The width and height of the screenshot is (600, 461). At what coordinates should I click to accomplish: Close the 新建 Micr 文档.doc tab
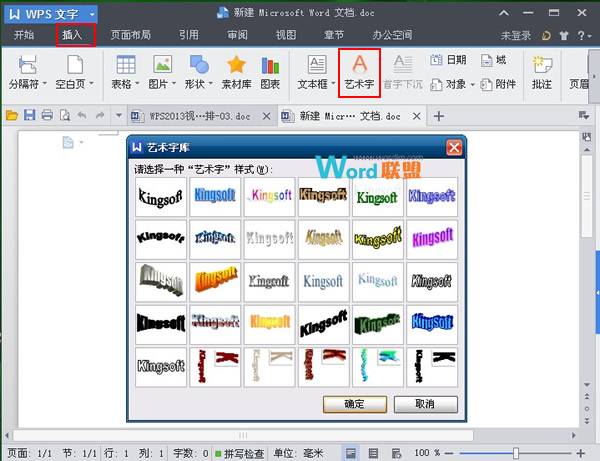click(x=417, y=116)
